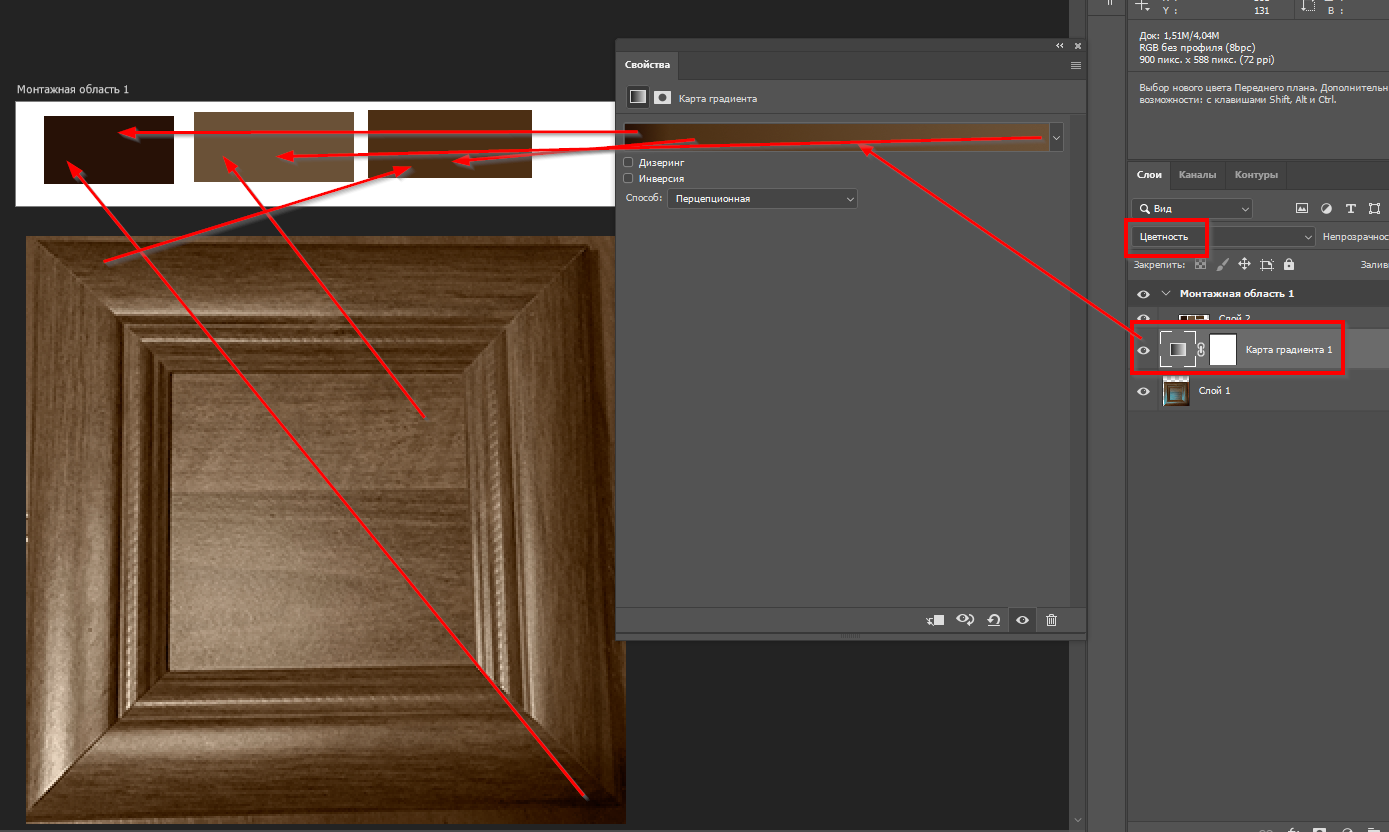The image size is (1389, 832).
Task: Click the document scroll down arrow
Action: [1078, 821]
